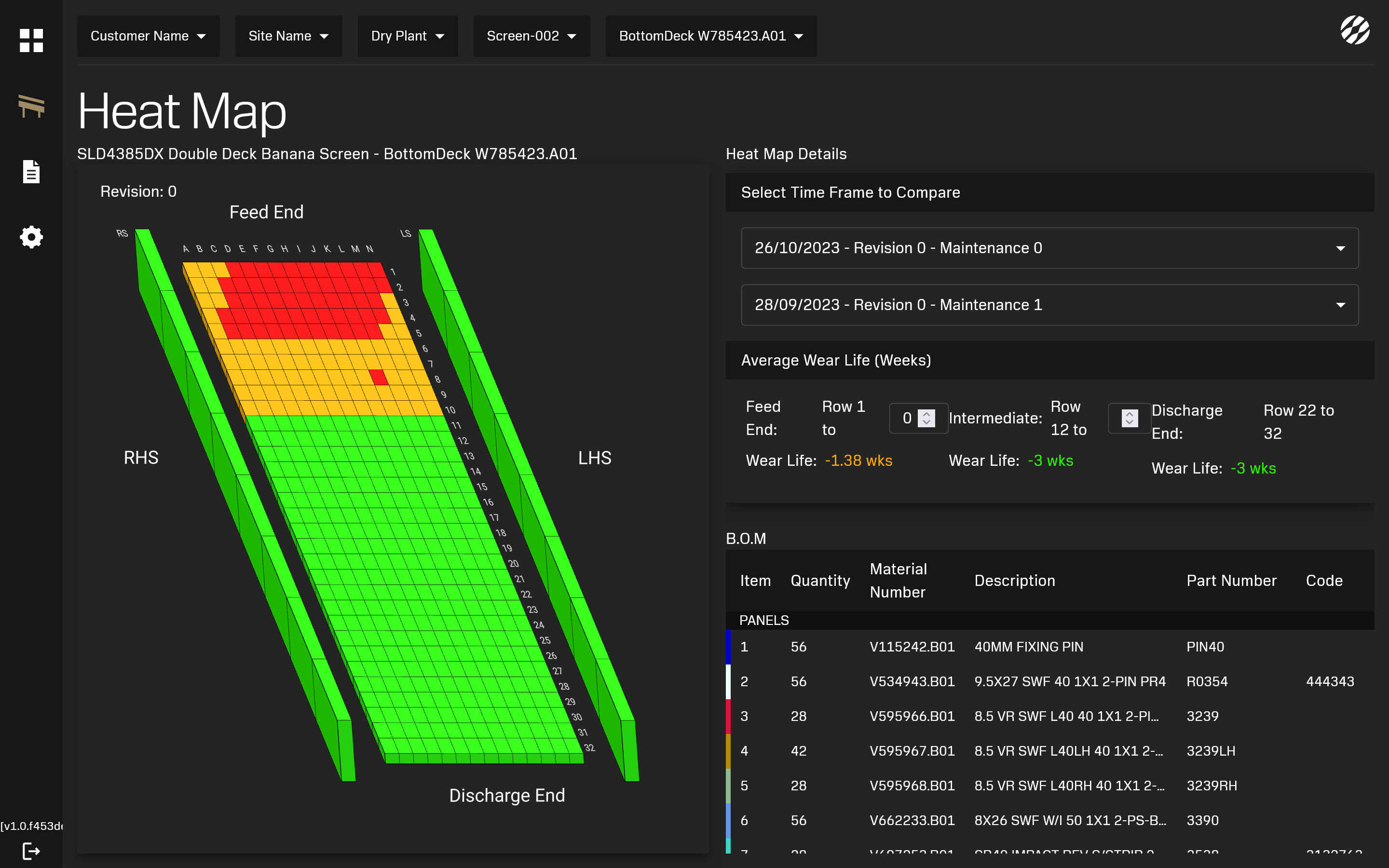Expand the Customer Name dropdown
1389x868 pixels.
pos(148,36)
